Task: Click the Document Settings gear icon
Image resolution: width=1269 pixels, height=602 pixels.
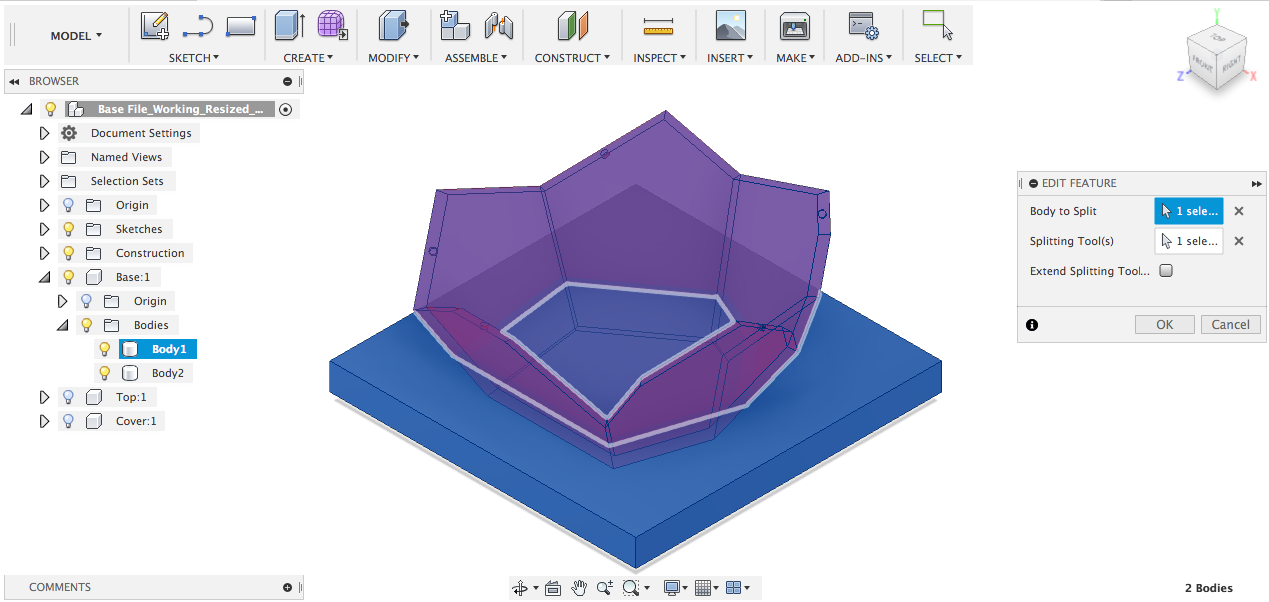Action: (x=68, y=133)
